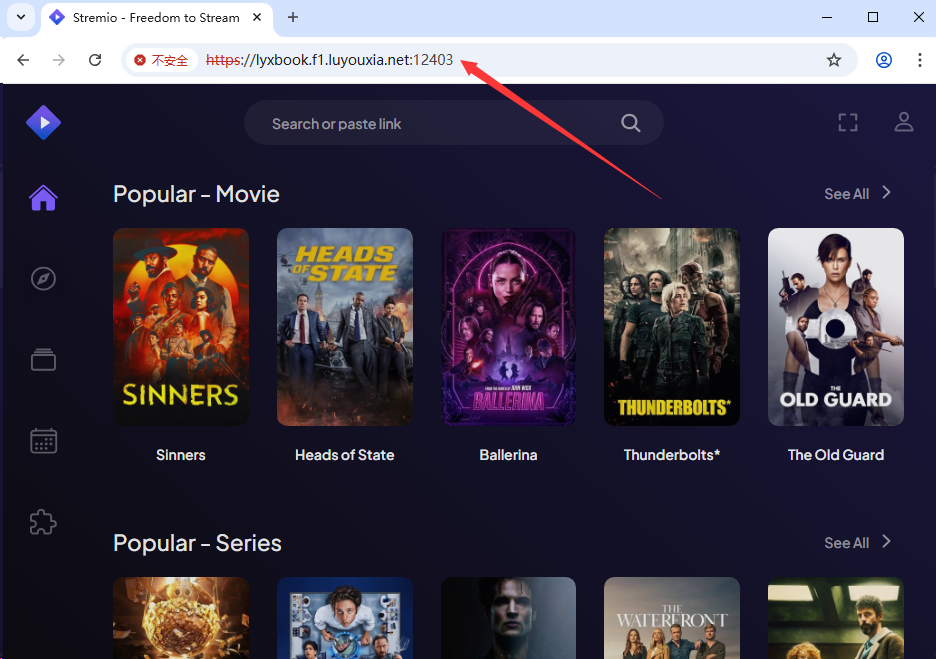Select the Stremio - Freedom to Stream tab
Screen dimensions: 936x659
point(156,18)
